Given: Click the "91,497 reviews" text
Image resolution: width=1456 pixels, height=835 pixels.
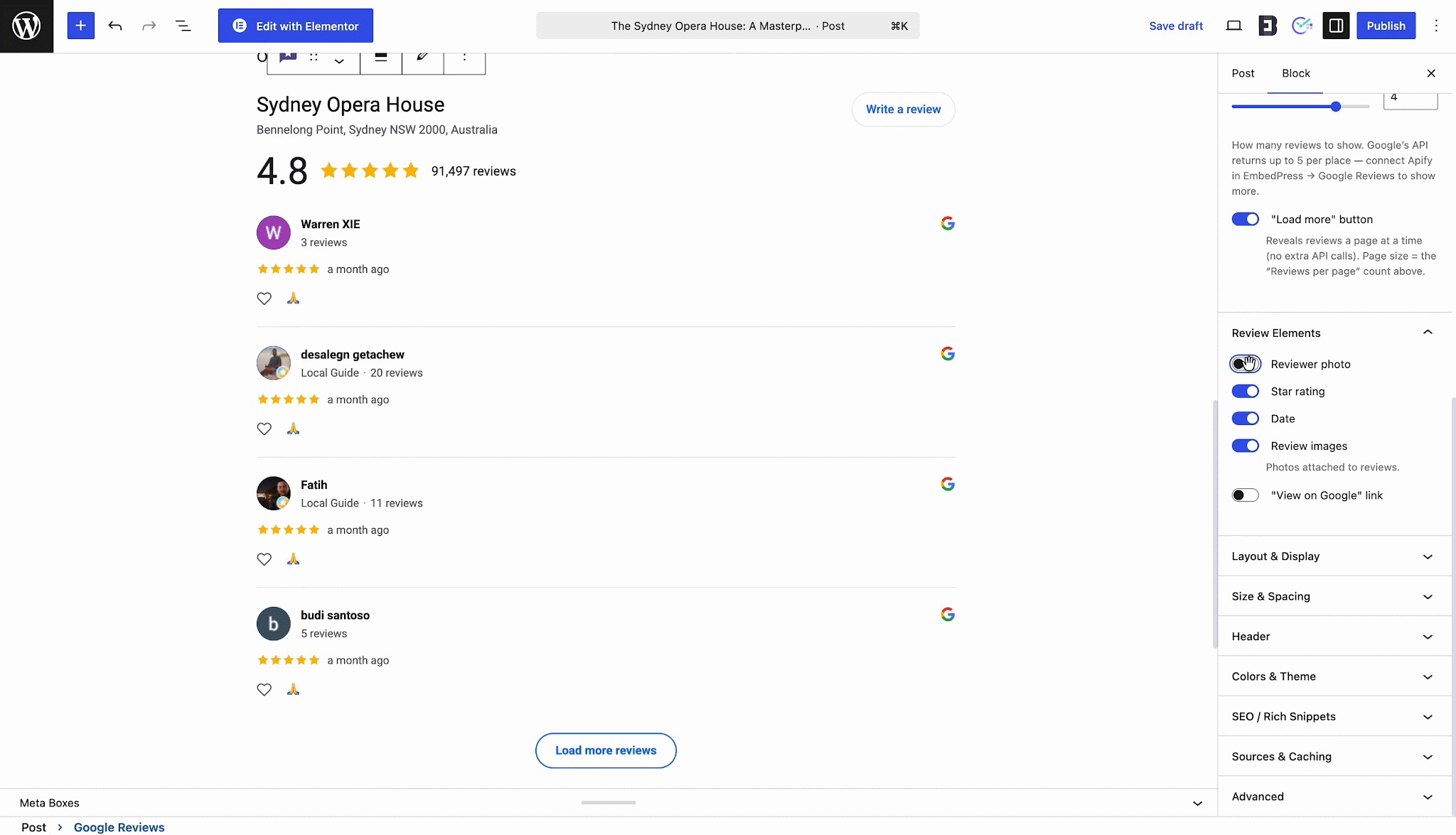Looking at the screenshot, I should [473, 171].
